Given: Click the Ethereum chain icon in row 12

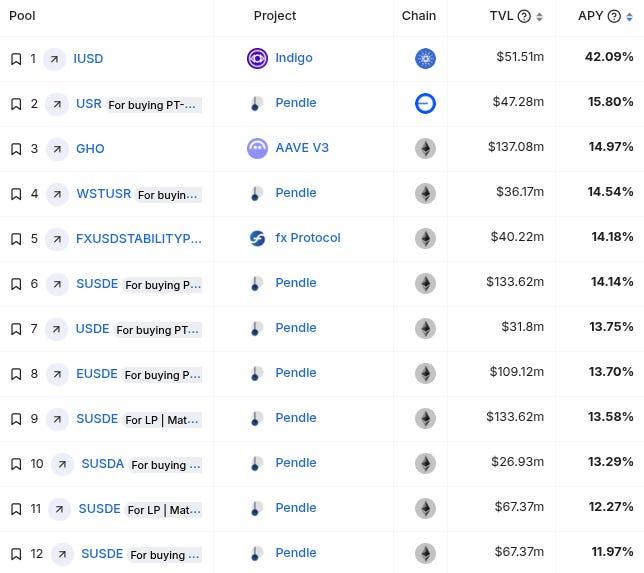Looking at the screenshot, I should click(426, 553).
